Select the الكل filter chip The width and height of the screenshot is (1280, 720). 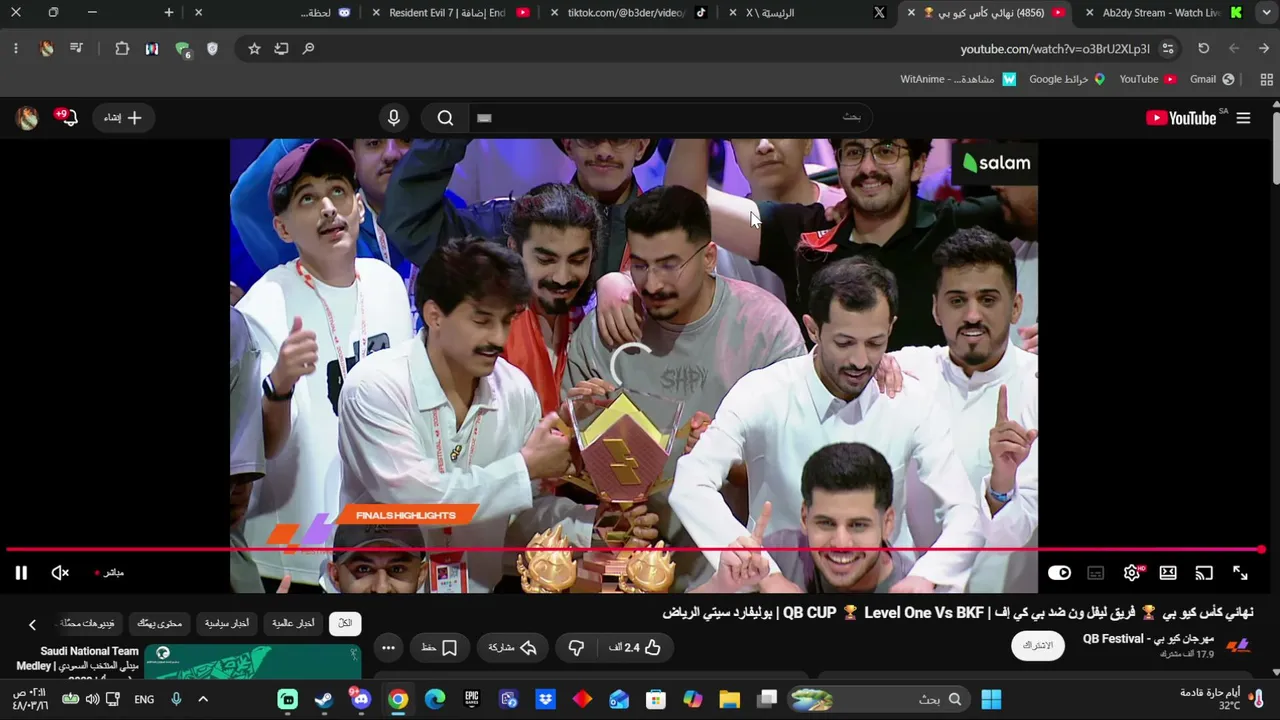345,624
